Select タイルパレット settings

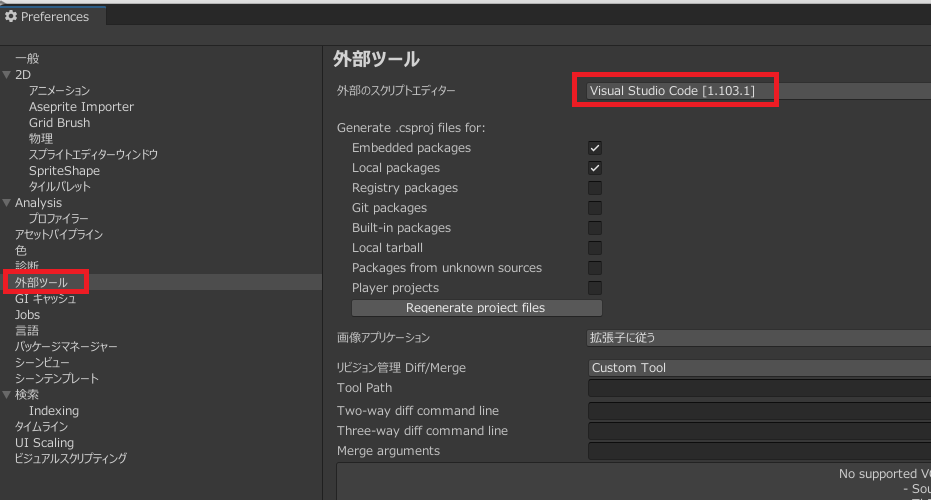coord(59,187)
